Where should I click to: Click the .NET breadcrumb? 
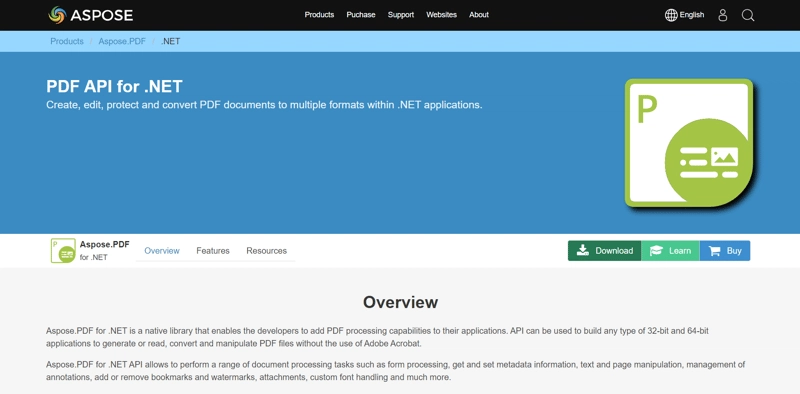click(x=170, y=41)
